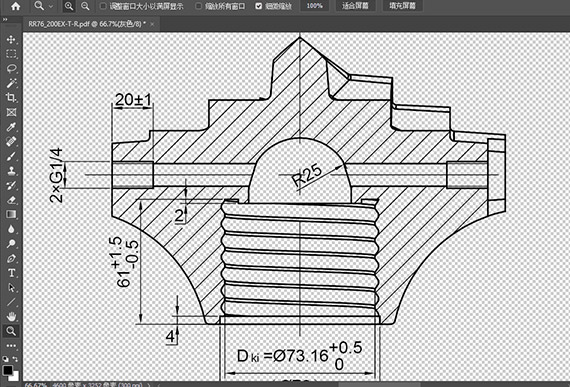Viewport: 570px width, 387px height.
Task: Open the black foreground color swatch
Action: [7, 370]
